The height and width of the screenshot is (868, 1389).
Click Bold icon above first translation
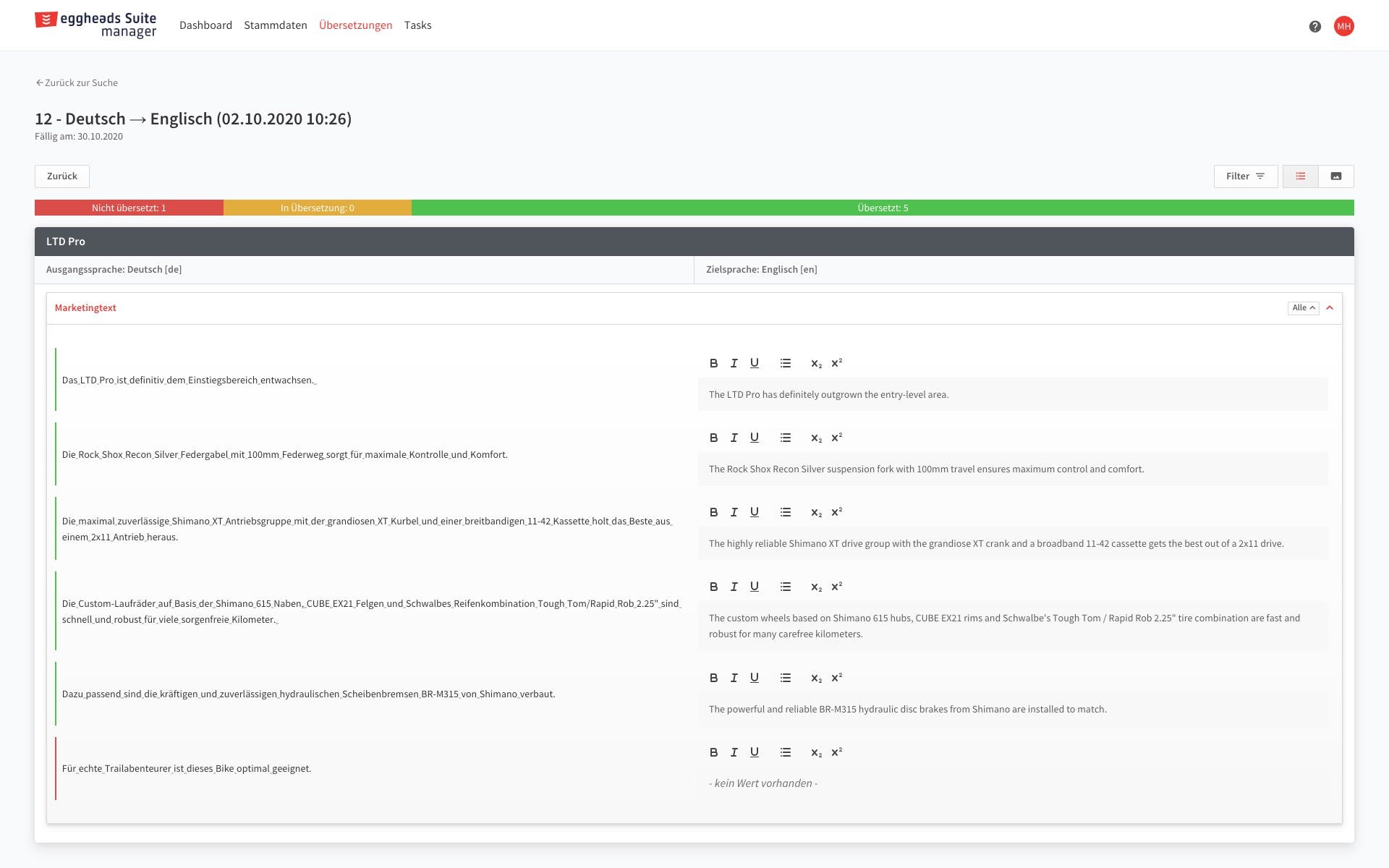[x=713, y=363]
